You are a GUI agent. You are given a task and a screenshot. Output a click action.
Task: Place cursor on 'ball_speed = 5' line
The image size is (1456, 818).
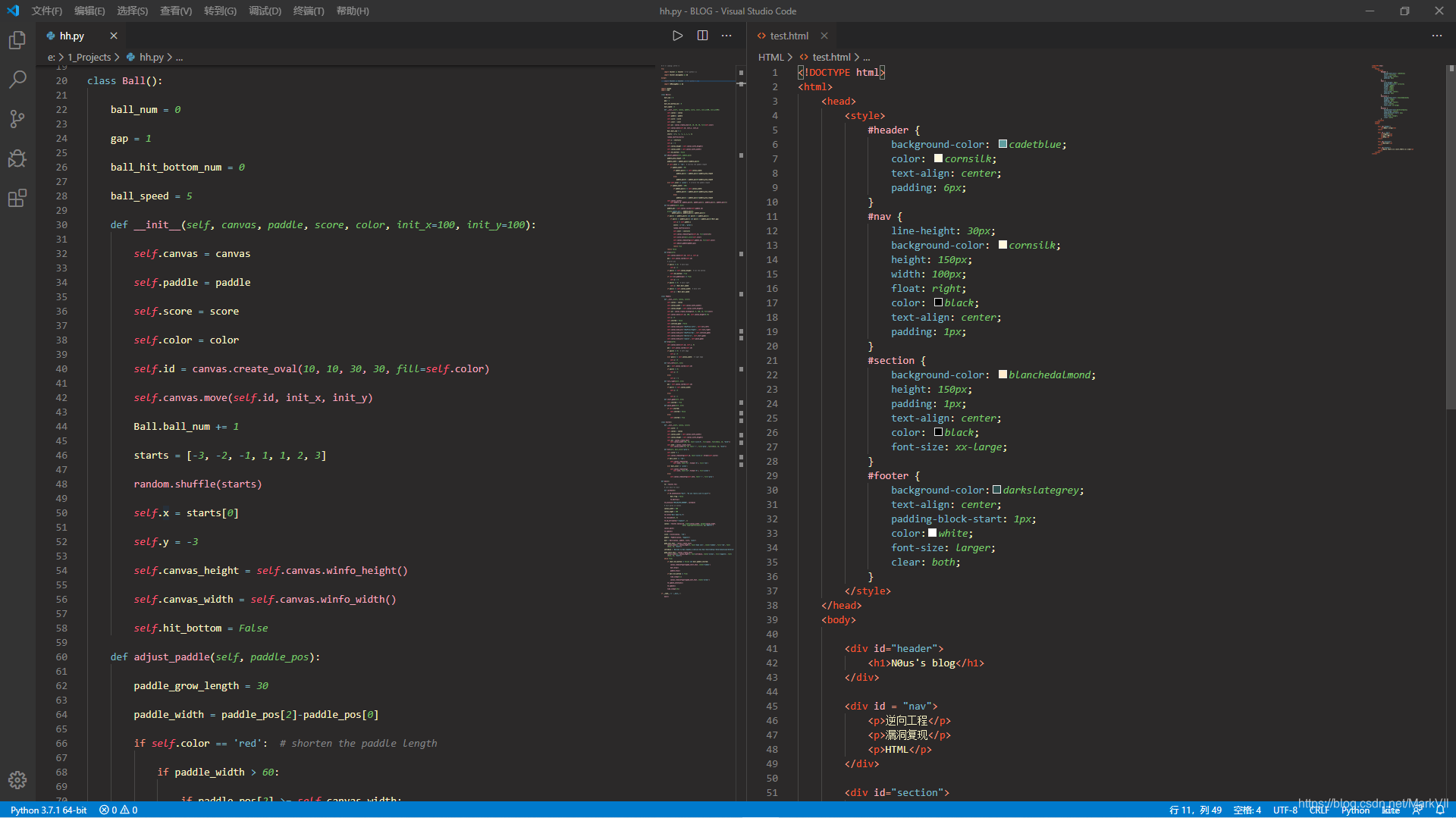click(152, 196)
